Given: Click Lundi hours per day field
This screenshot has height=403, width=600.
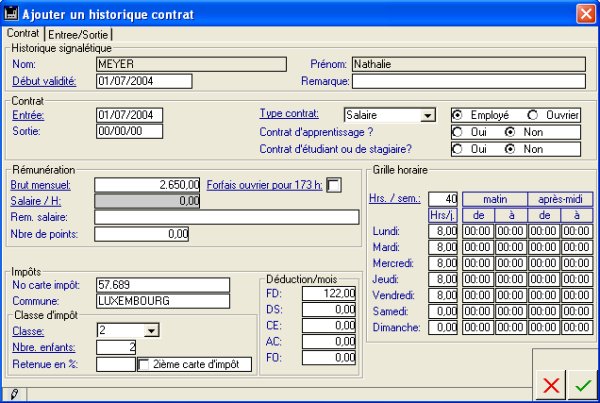Looking at the screenshot, I should coord(443,231).
